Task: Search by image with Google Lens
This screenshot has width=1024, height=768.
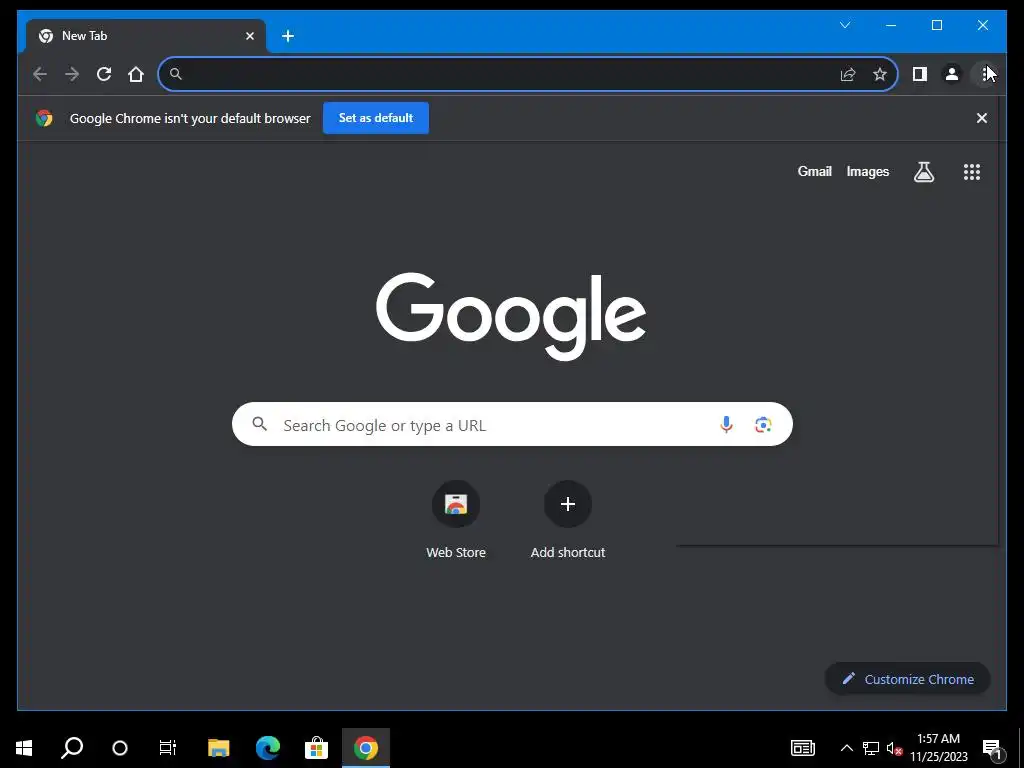Action: [763, 424]
